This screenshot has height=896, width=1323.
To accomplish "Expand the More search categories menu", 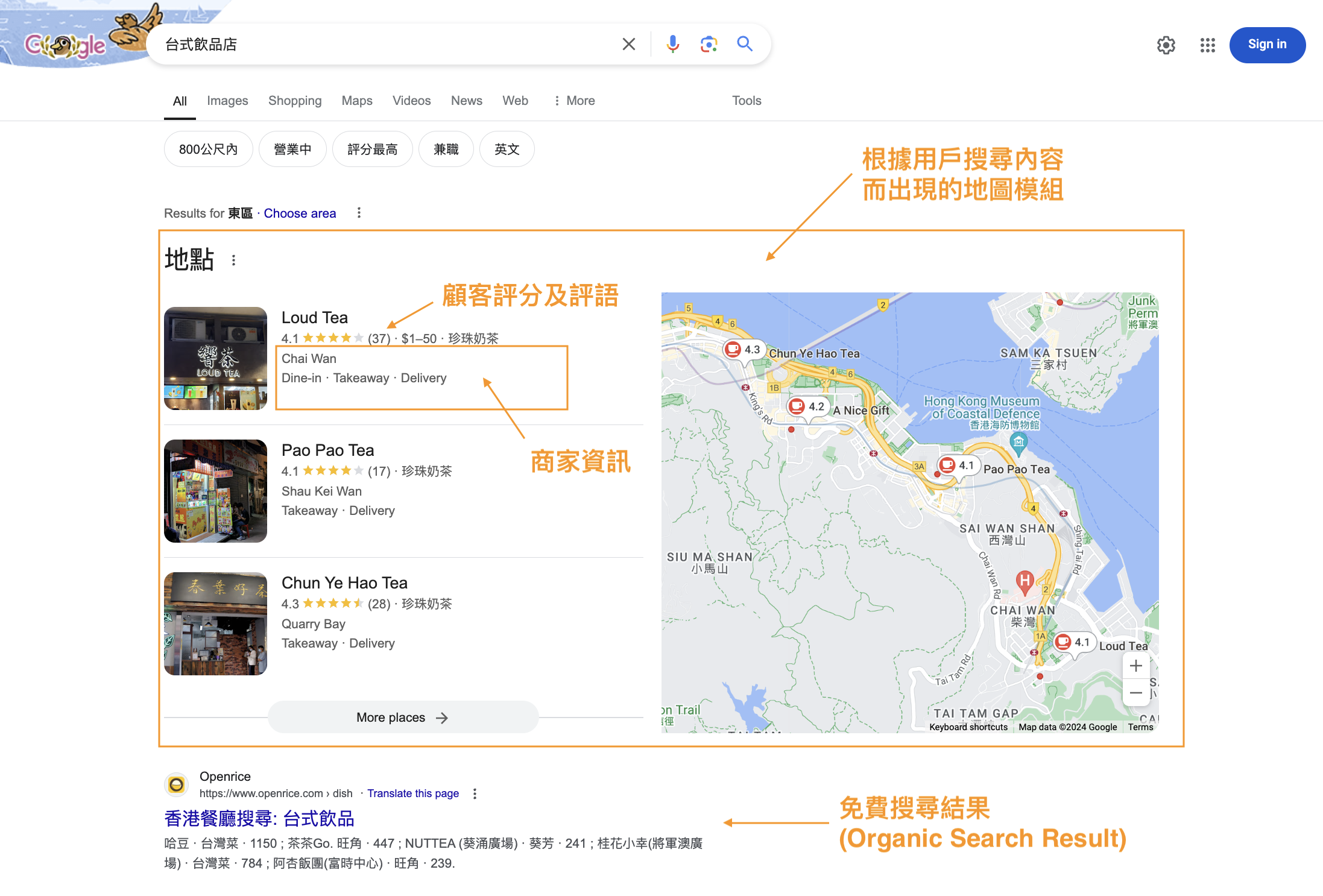I will [574, 101].
